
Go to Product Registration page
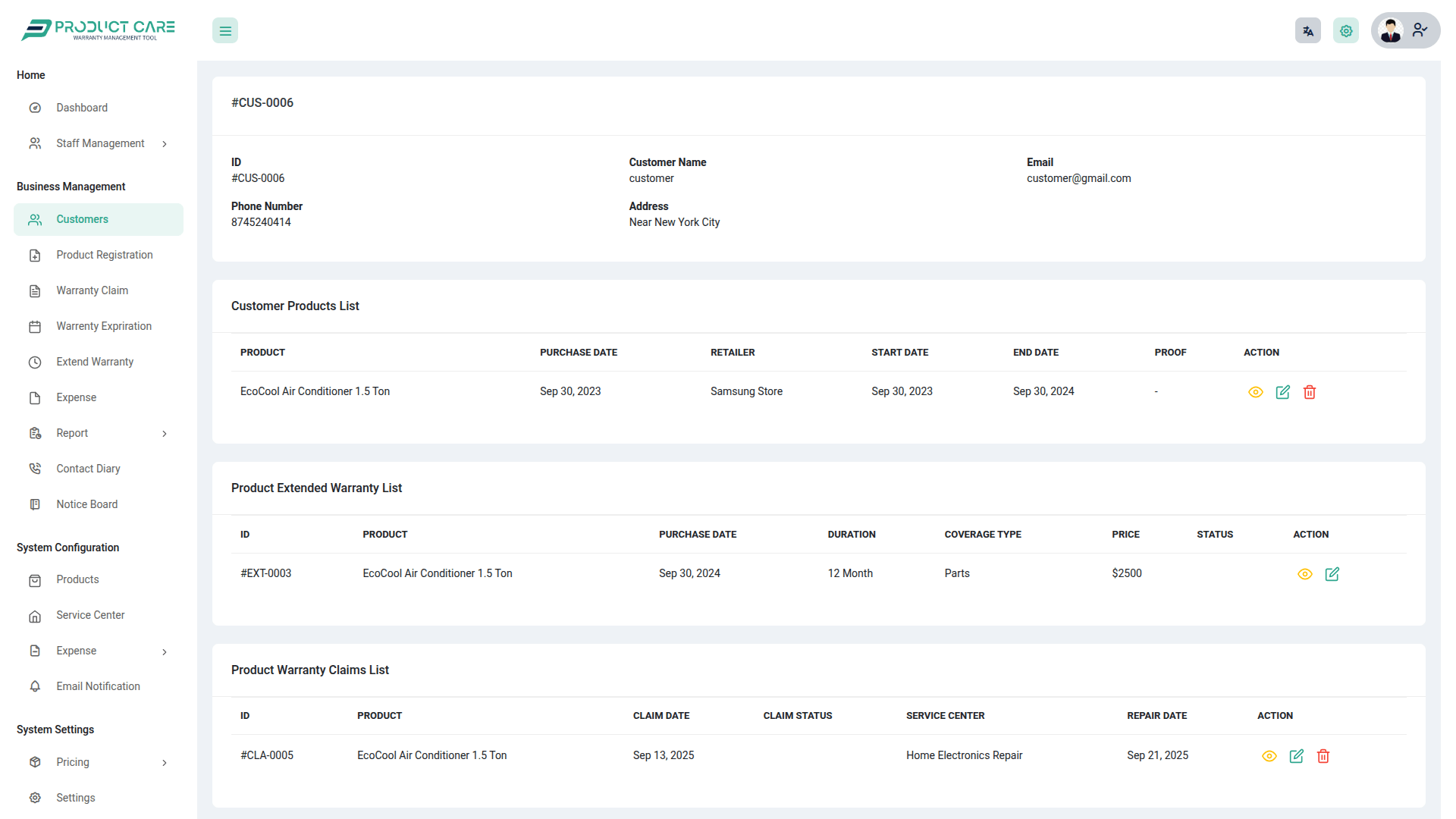(104, 255)
